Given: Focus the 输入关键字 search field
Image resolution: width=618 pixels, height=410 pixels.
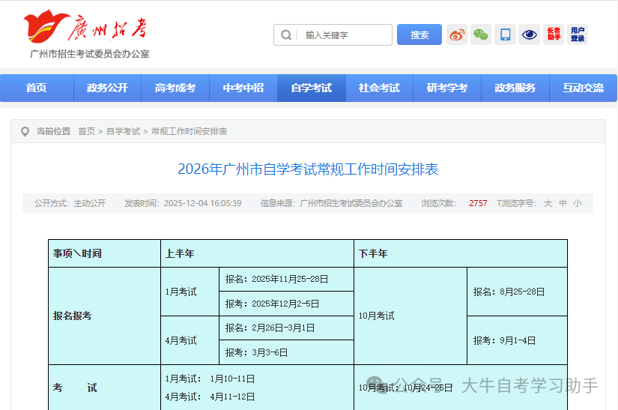Looking at the screenshot, I should click(346, 35).
